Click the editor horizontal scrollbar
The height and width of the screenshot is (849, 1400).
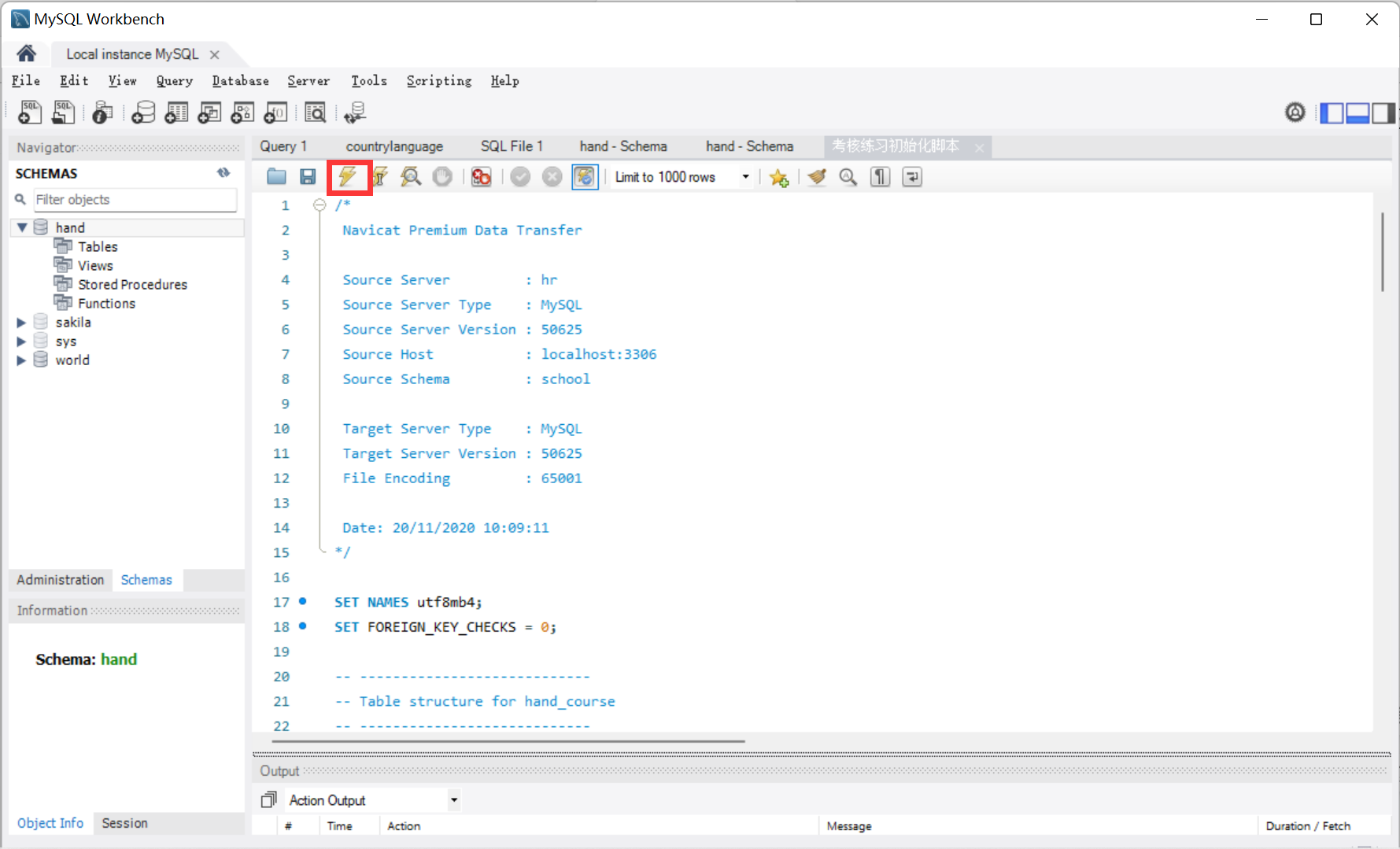point(508,740)
